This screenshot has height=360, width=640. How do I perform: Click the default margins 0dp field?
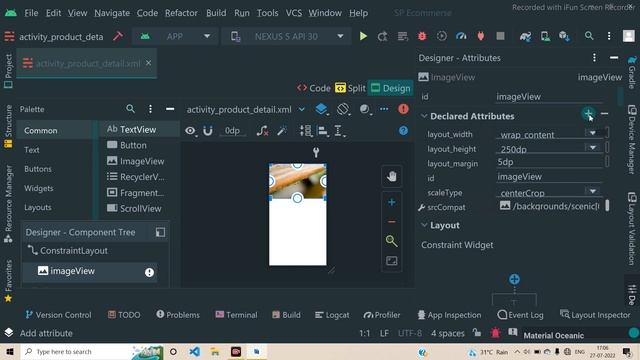pos(232,131)
